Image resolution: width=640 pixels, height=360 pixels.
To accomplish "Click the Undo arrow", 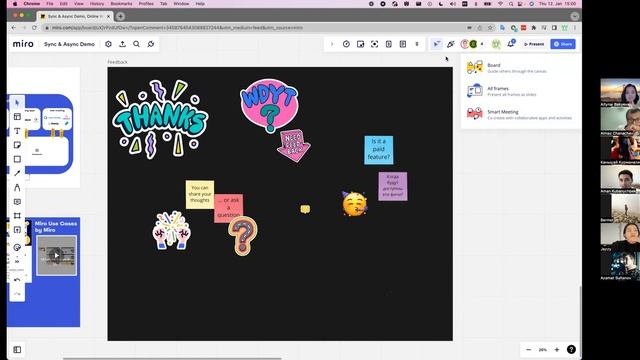I will (17, 280).
